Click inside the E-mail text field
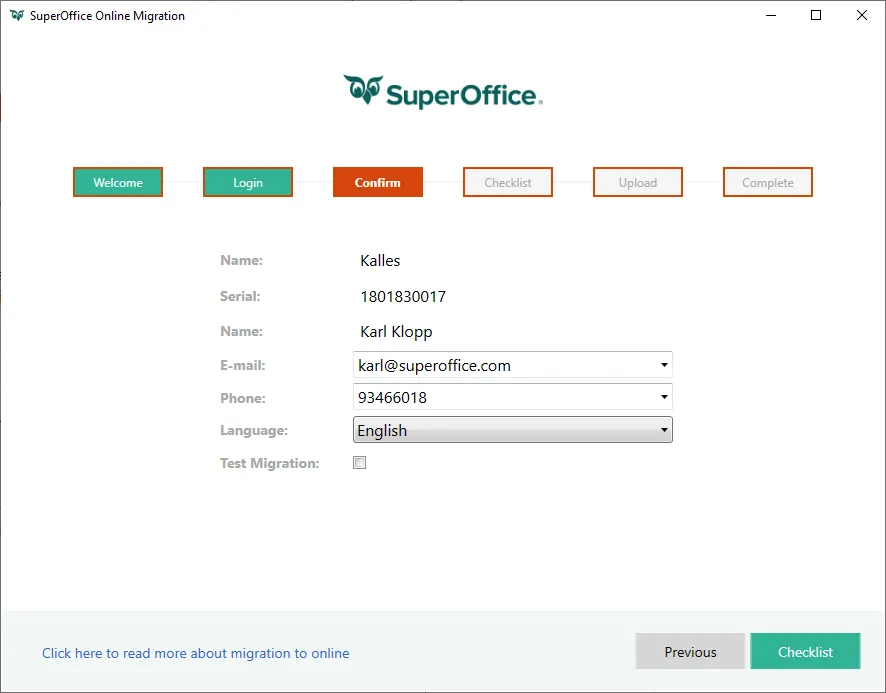This screenshot has width=886, height=693. tap(500, 365)
